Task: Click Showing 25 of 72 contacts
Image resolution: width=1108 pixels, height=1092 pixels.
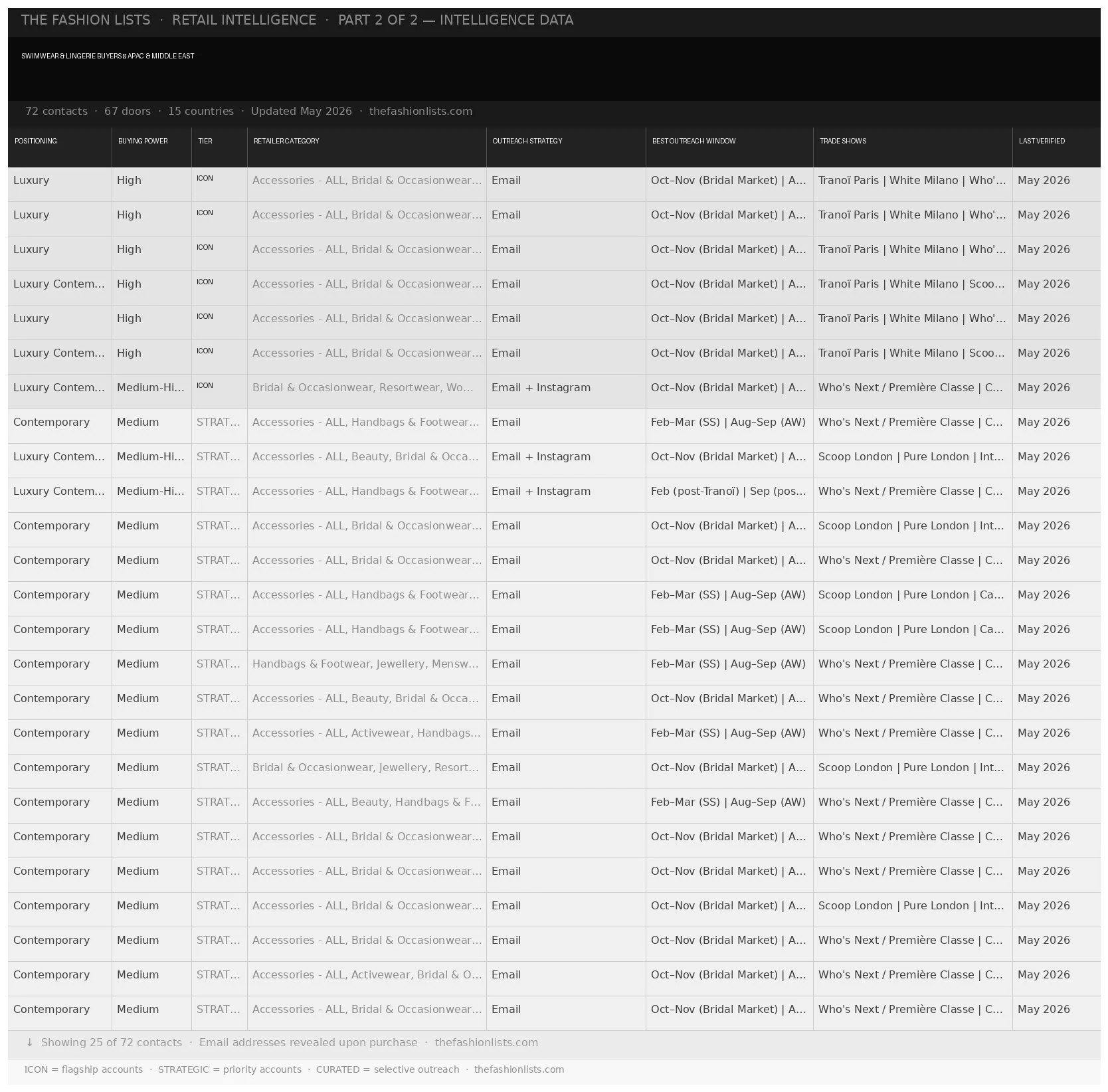Action: click(112, 1042)
